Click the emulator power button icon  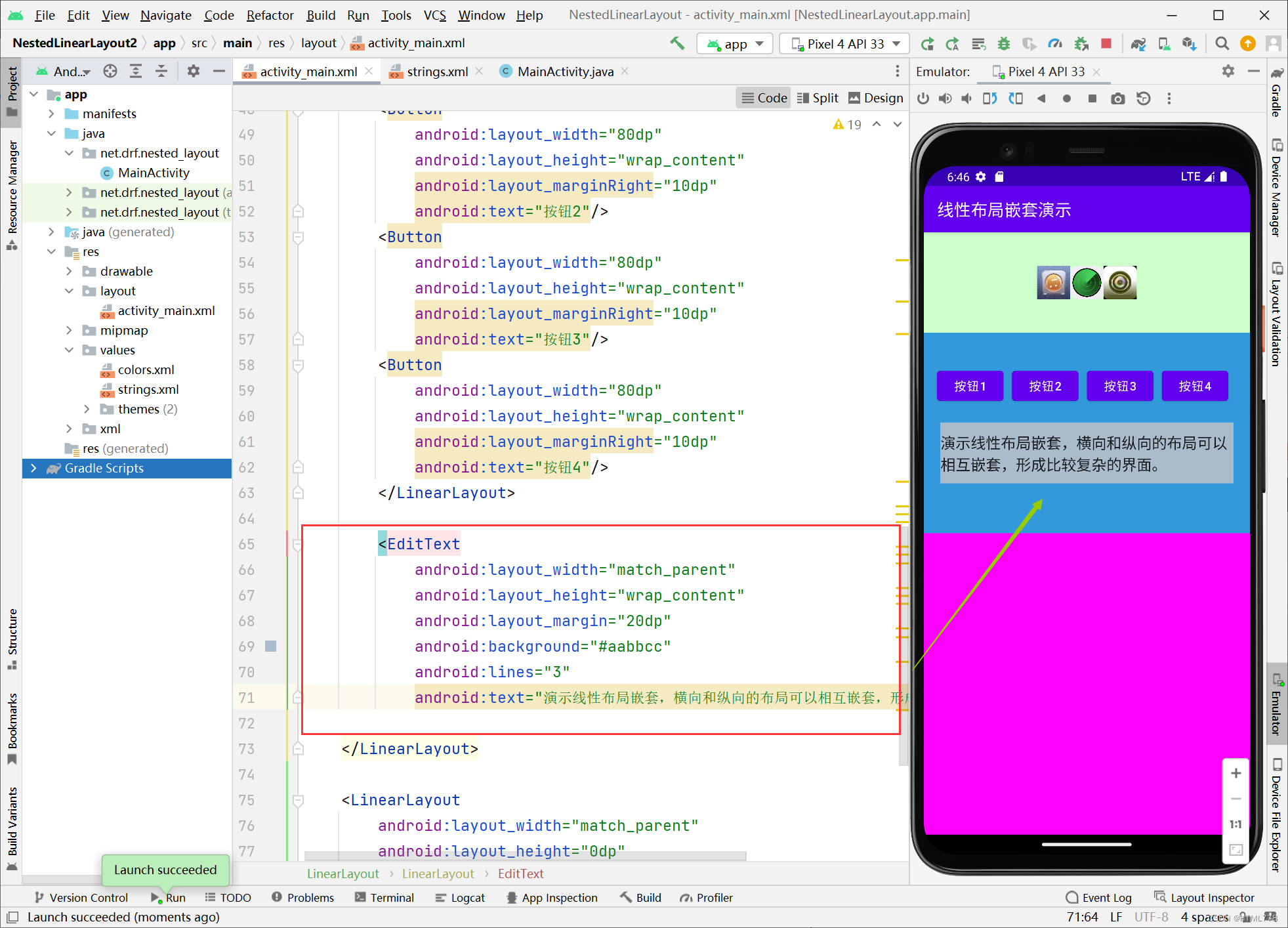(923, 98)
